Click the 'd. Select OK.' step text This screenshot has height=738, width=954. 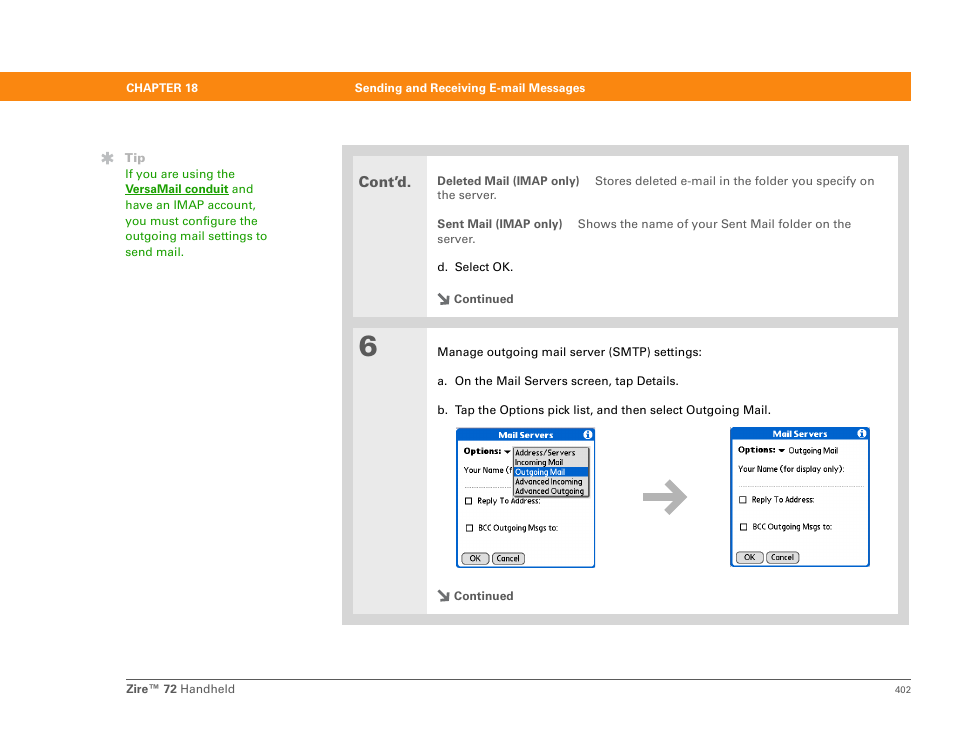point(475,267)
